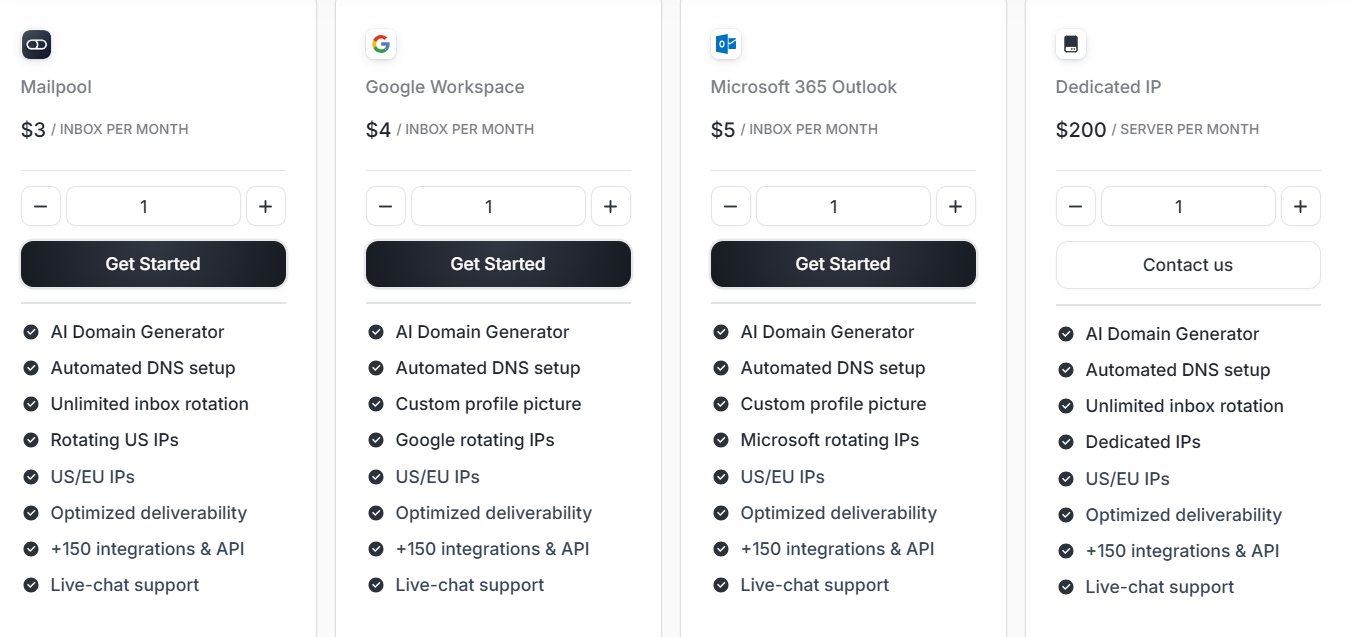Increase Microsoft 365 Outlook quantity with plus button
The width and height of the screenshot is (1349, 637).
coord(955,206)
